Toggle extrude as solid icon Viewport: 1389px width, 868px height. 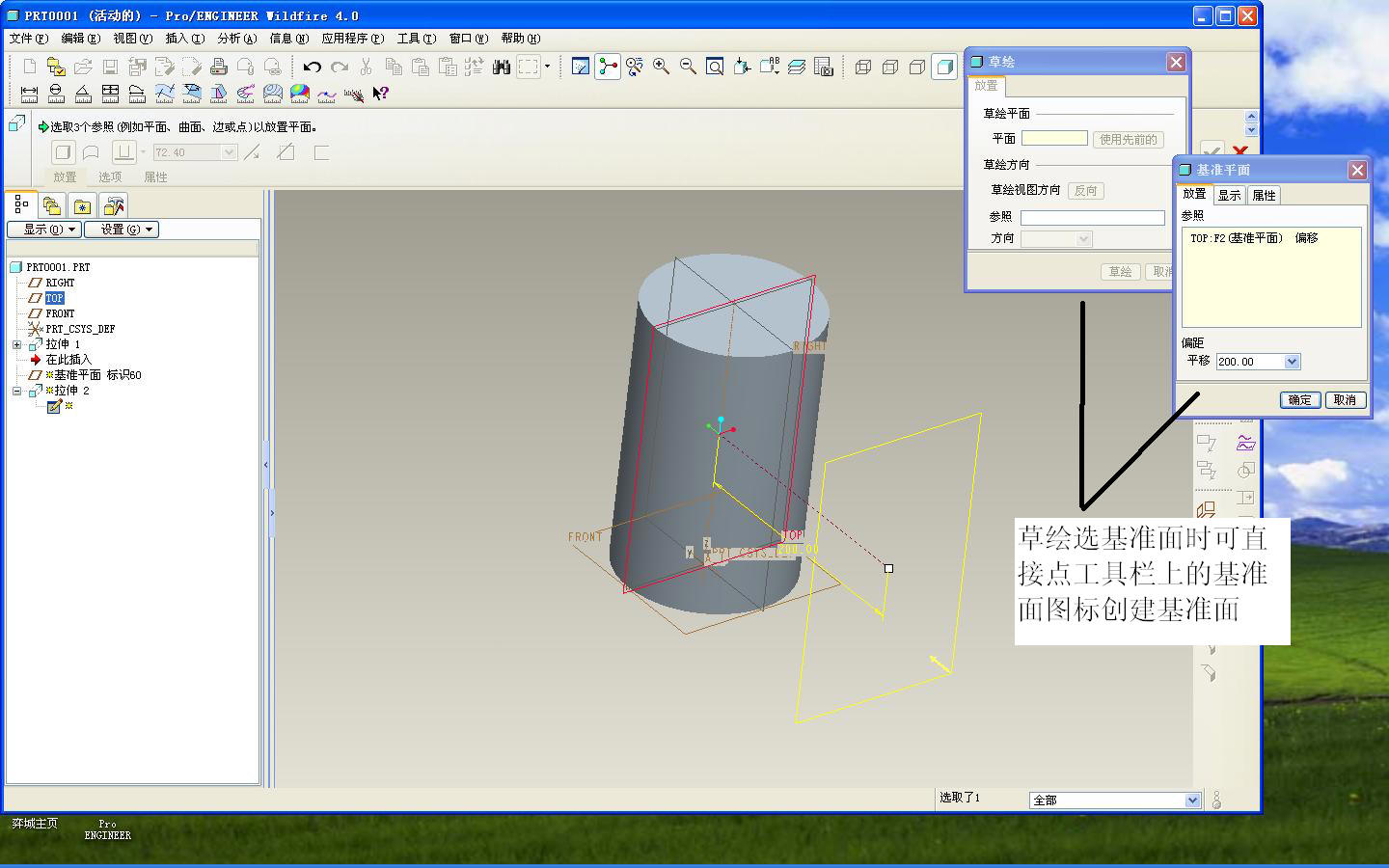click(63, 152)
